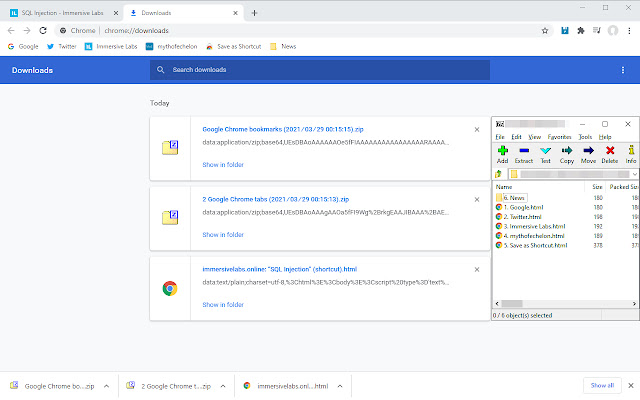This screenshot has width=640, height=400.
Task: Click the Copy icon in 7-Zip toolbar
Action: (x=567, y=152)
